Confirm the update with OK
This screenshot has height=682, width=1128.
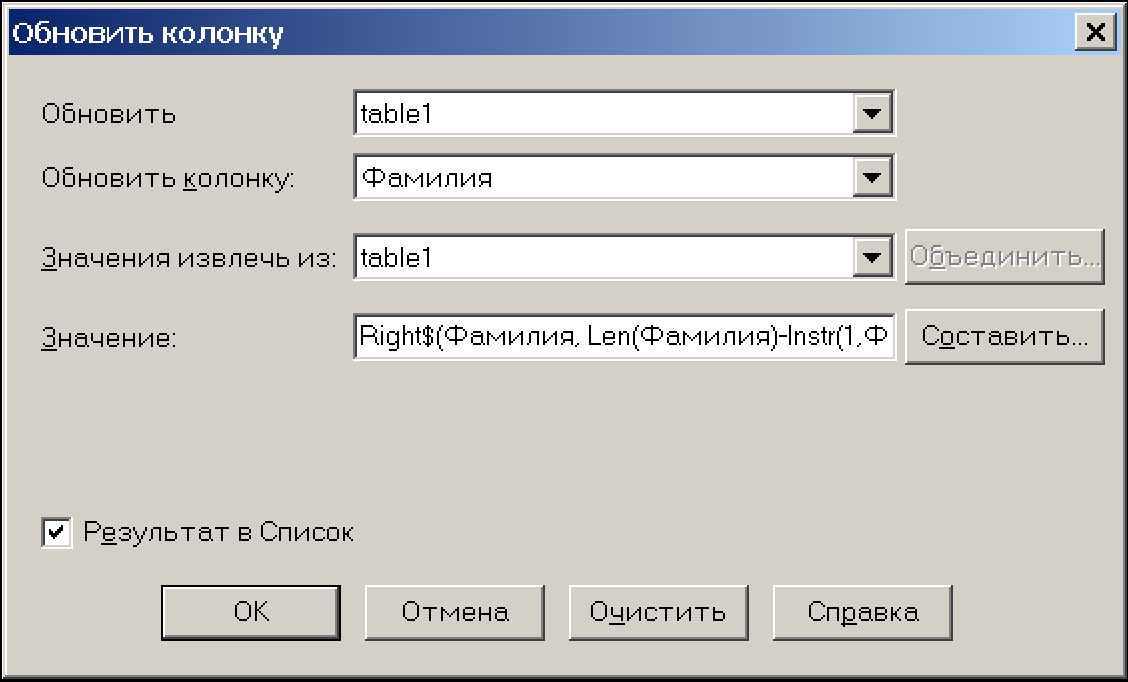tap(251, 612)
